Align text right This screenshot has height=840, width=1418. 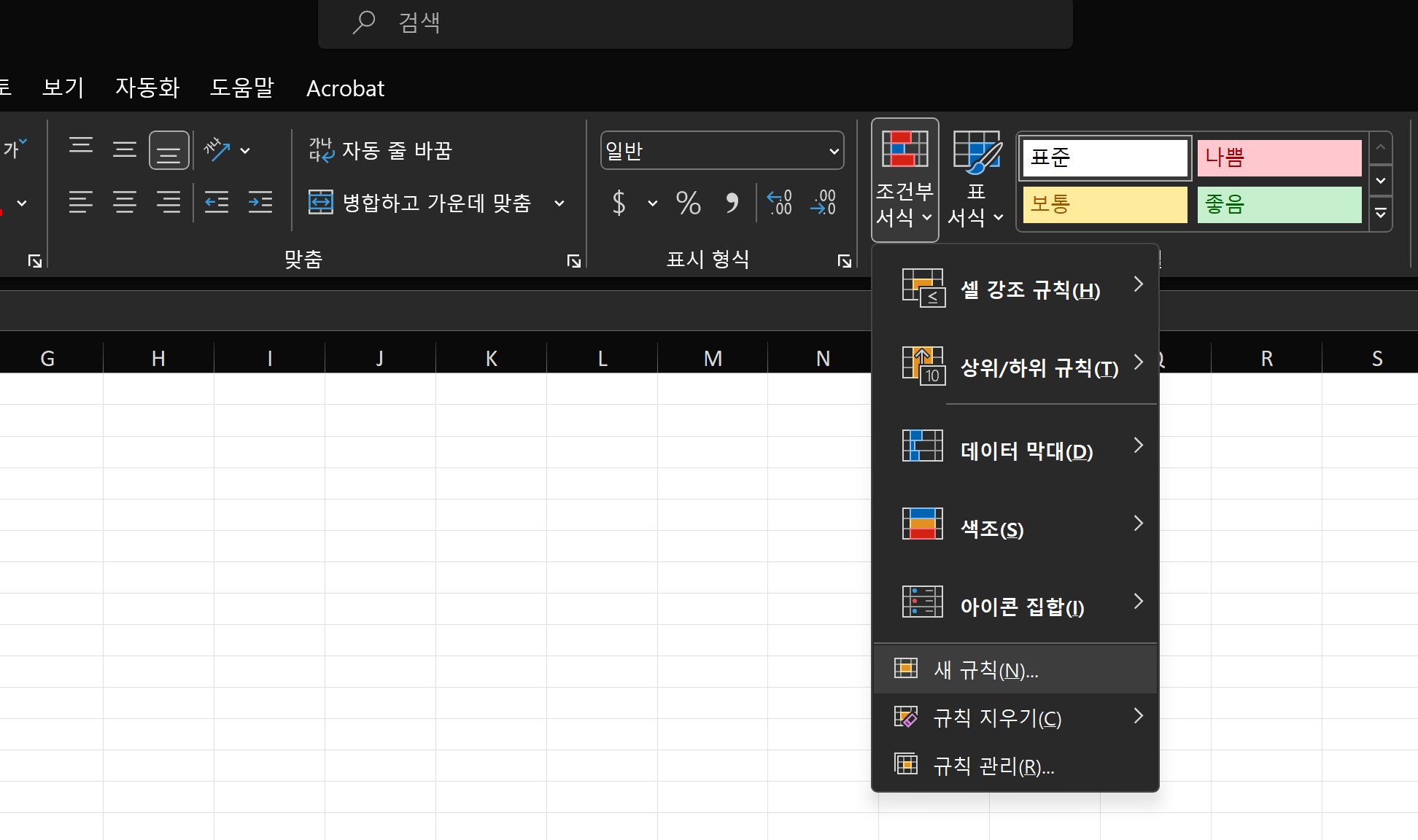(x=169, y=202)
